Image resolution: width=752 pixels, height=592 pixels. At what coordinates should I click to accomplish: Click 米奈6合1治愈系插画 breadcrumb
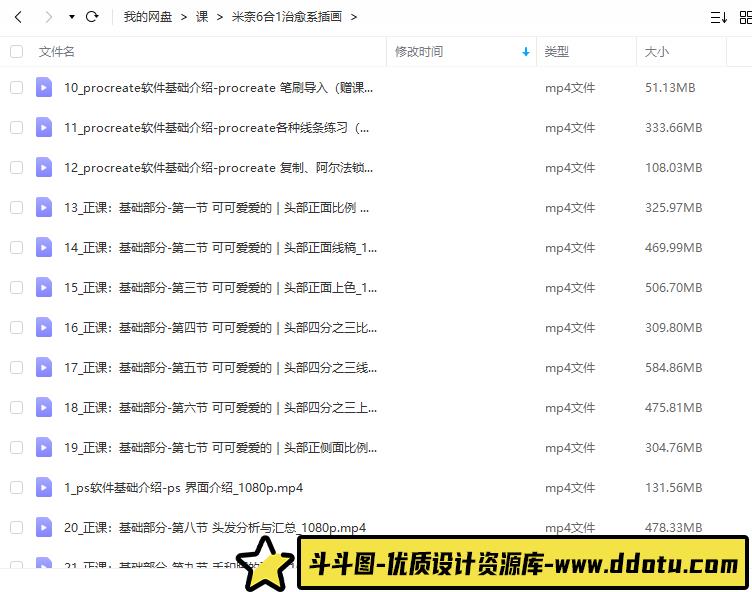point(286,17)
